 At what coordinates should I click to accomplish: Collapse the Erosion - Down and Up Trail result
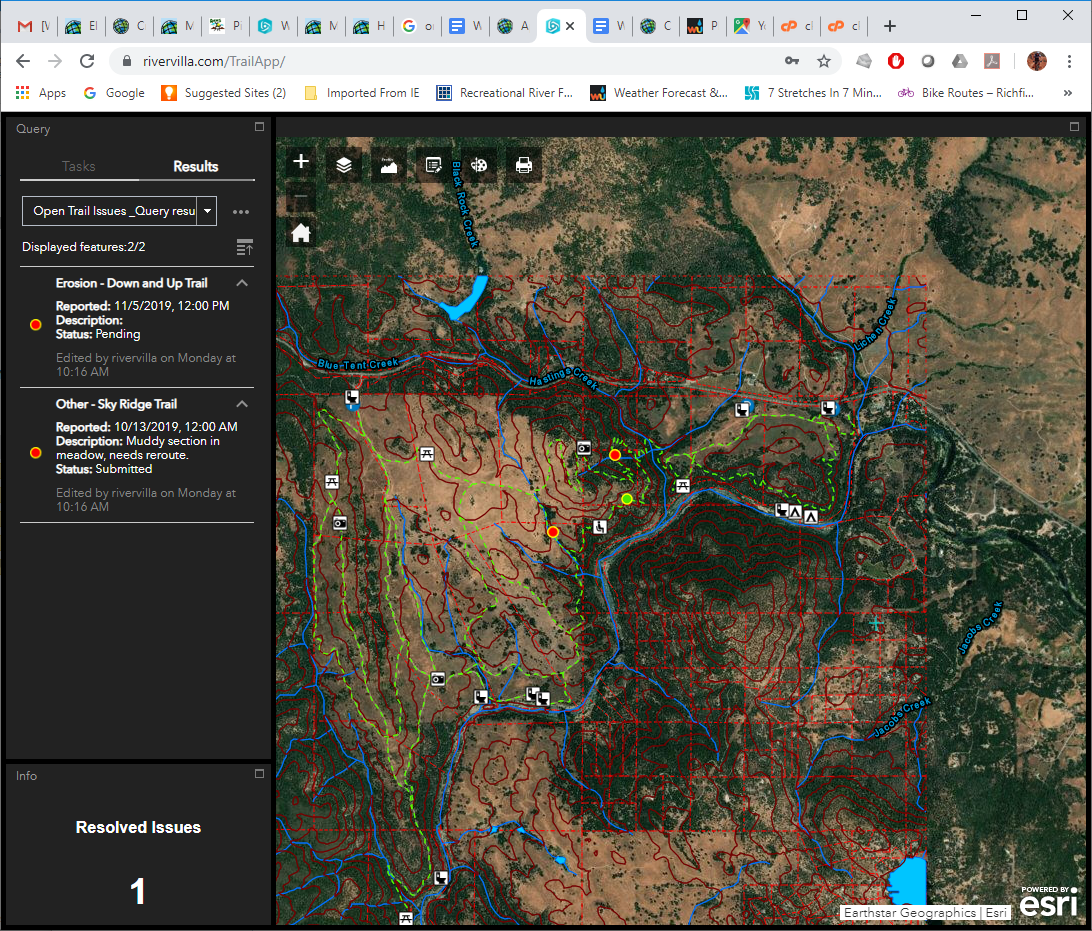click(242, 283)
